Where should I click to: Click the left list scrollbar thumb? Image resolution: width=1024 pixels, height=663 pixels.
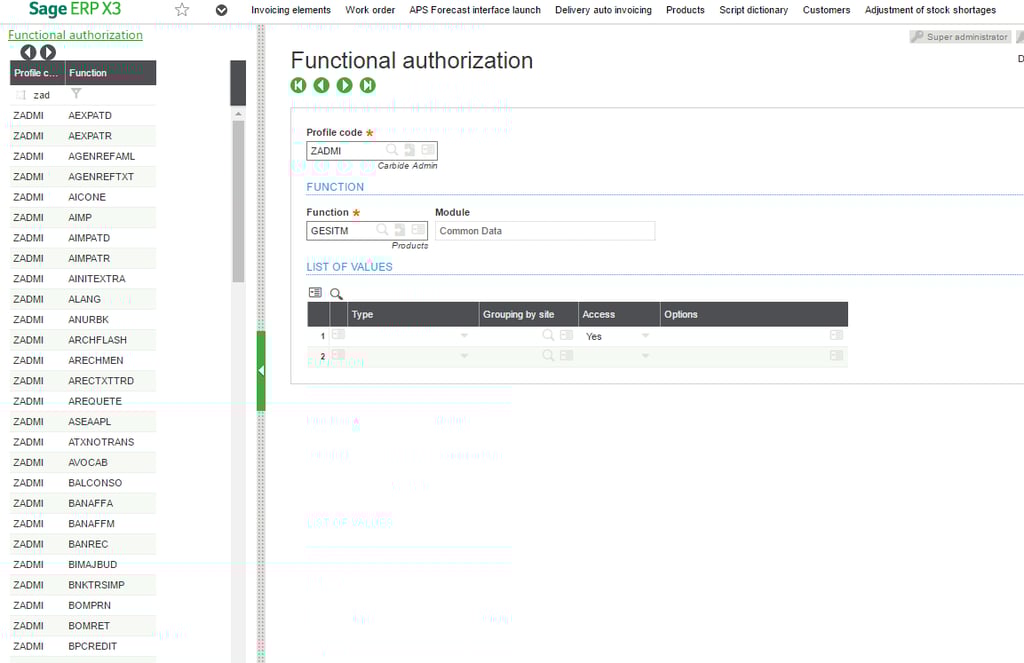click(x=238, y=201)
